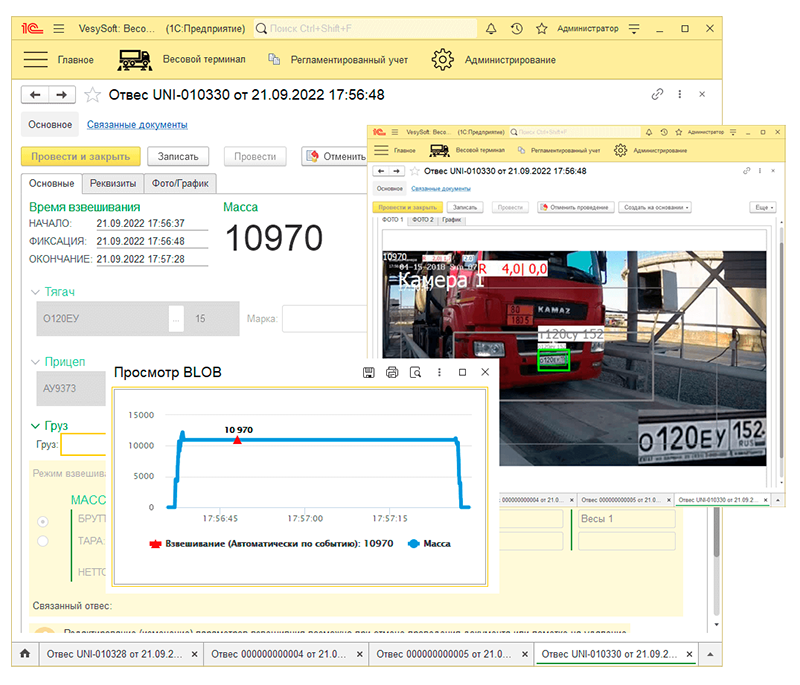Select the БРУТТО weighing mode radio button
Image resolution: width=800 pixels, height=685 pixels.
(x=42, y=521)
